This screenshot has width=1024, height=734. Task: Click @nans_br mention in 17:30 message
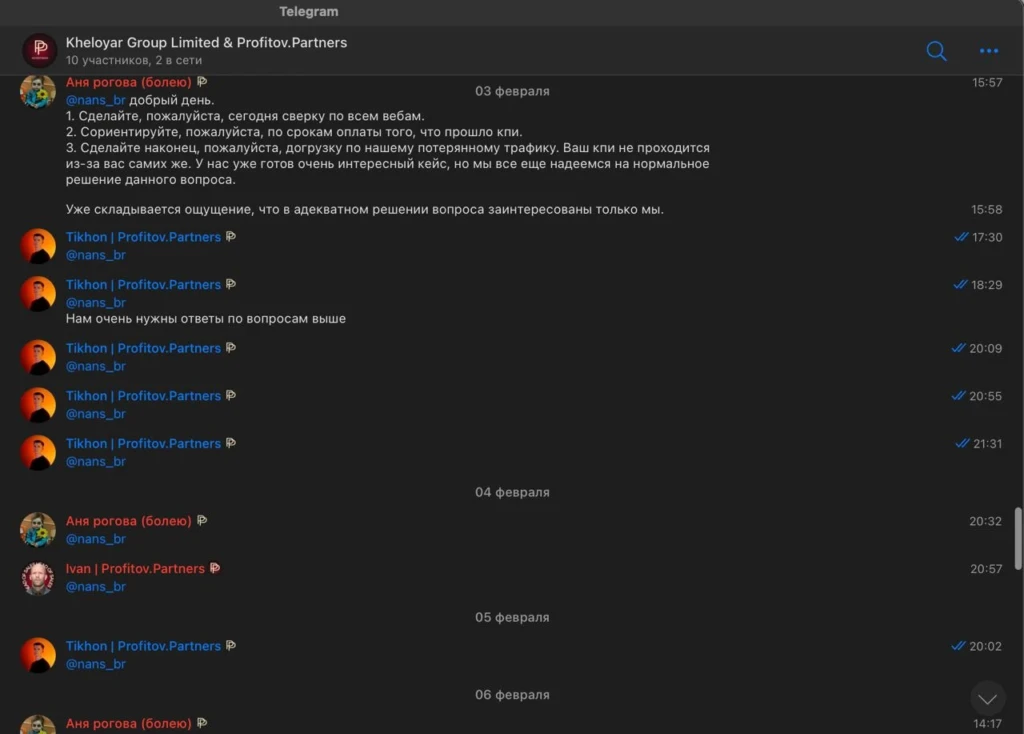pos(95,255)
